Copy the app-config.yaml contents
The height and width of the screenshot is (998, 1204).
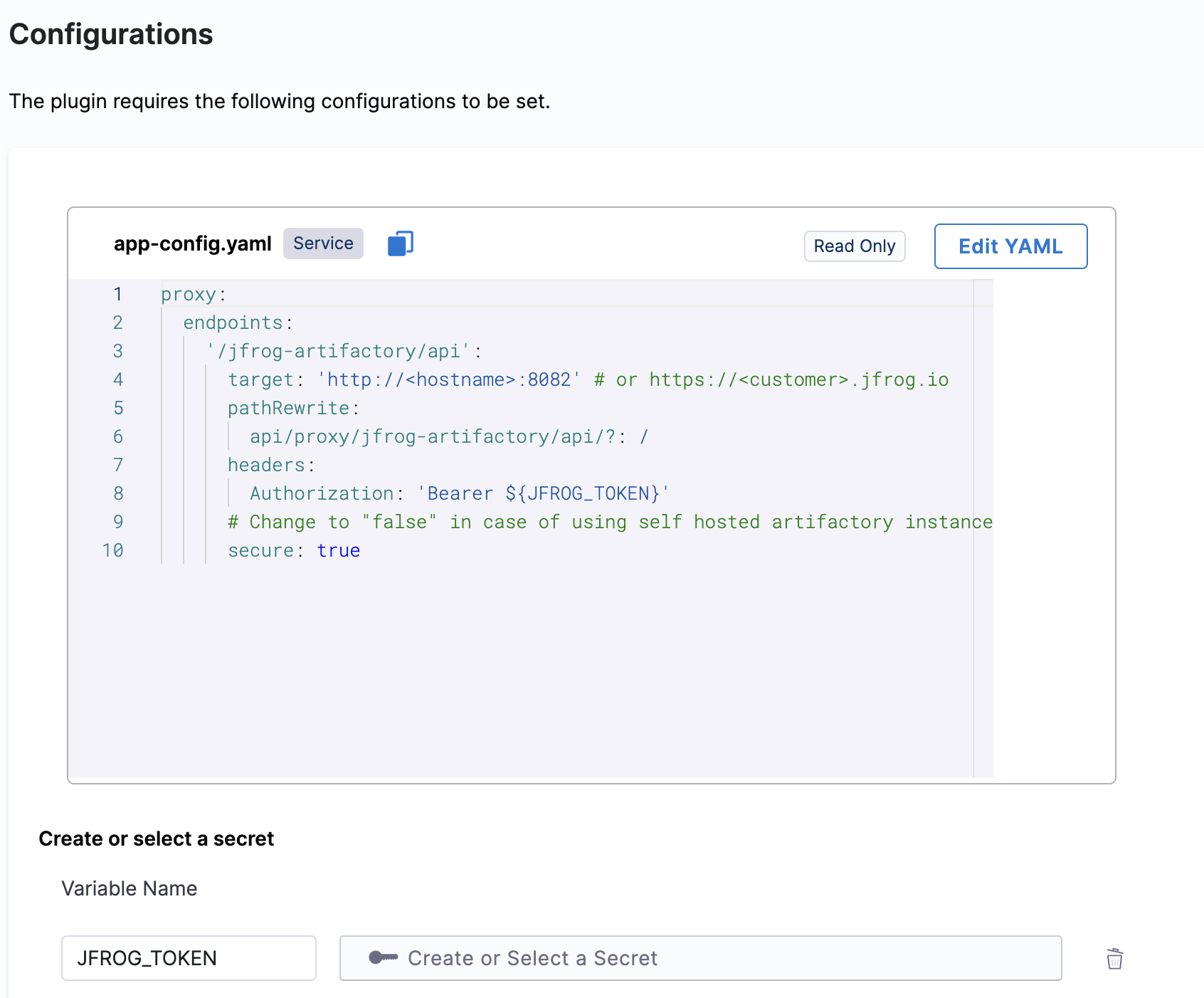(x=400, y=244)
